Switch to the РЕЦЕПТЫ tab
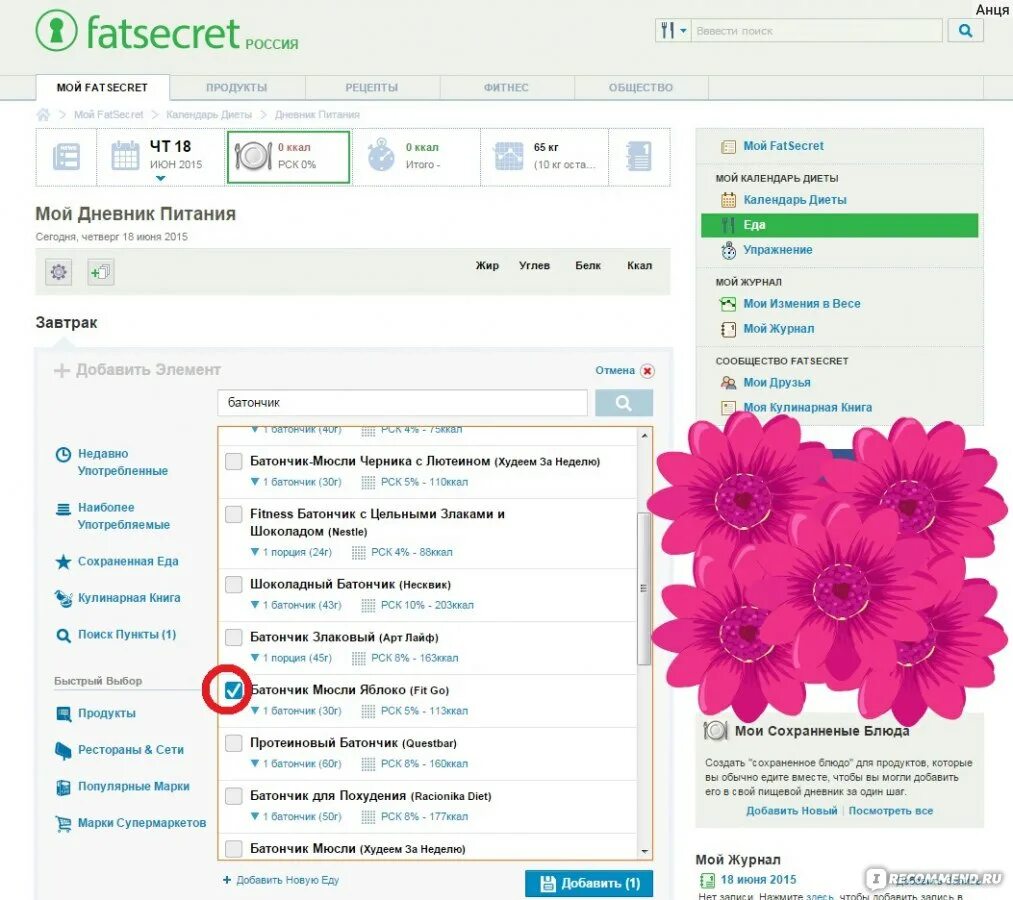This screenshot has width=1013, height=900. 371,87
